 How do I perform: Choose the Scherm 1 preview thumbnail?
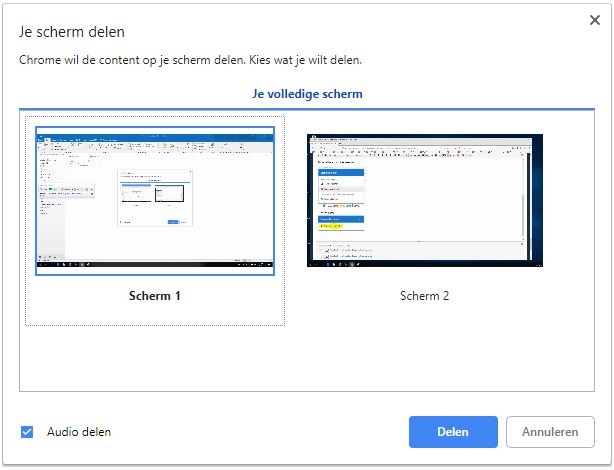point(155,200)
